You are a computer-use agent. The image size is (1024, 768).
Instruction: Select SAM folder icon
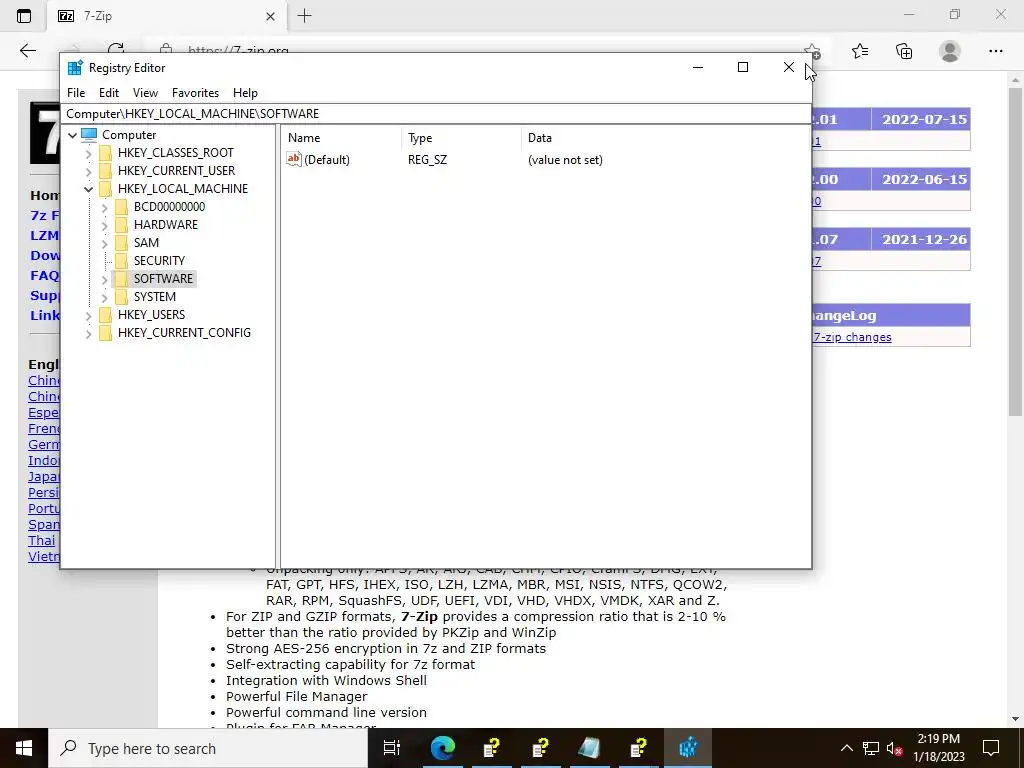point(121,242)
